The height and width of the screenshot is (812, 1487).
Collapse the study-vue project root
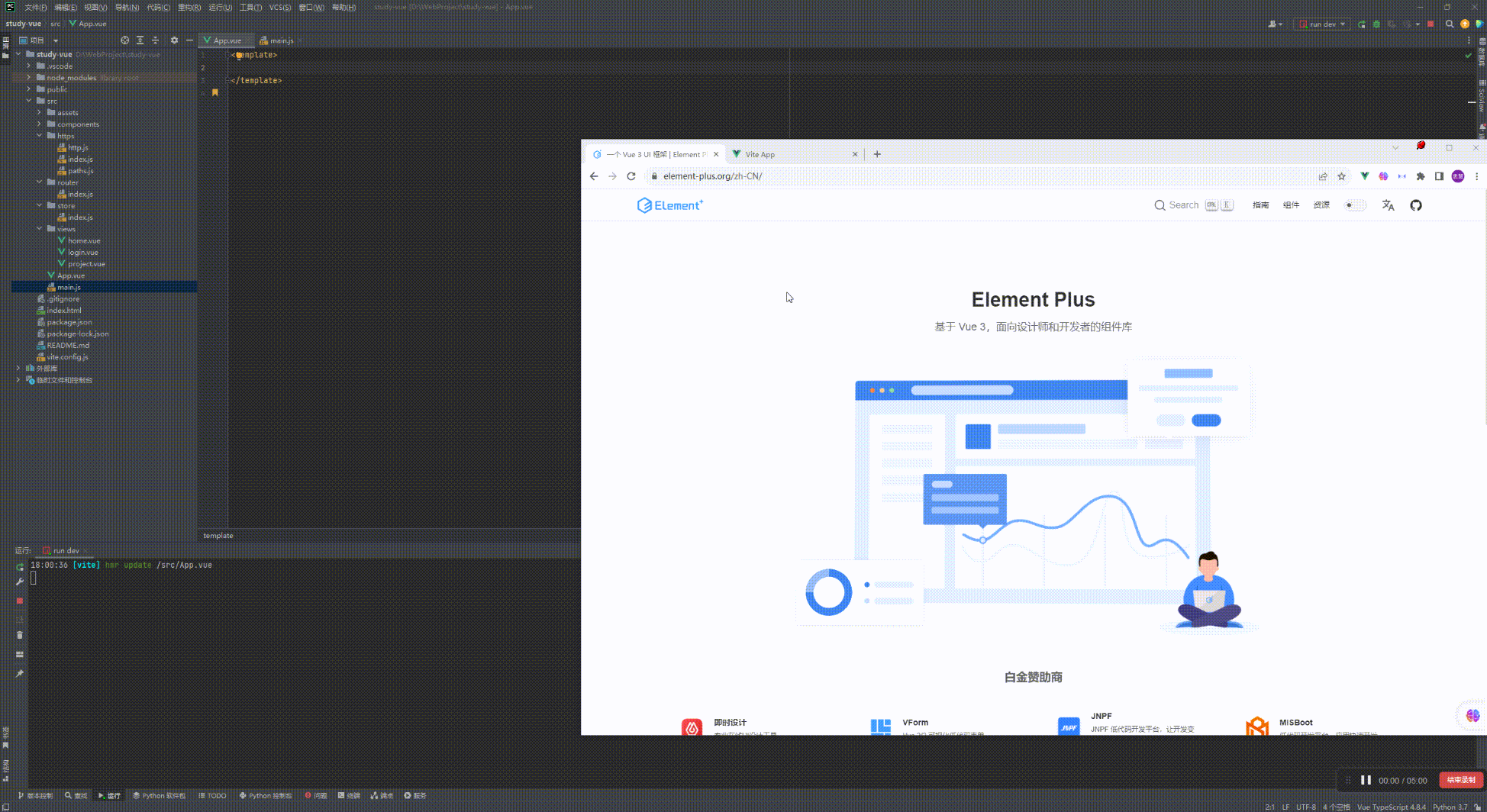point(18,54)
